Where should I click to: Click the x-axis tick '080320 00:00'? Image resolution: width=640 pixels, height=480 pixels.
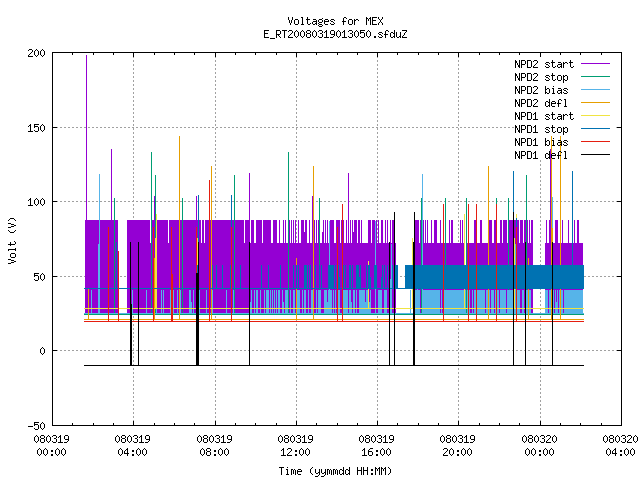pyautogui.click(x=540, y=446)
